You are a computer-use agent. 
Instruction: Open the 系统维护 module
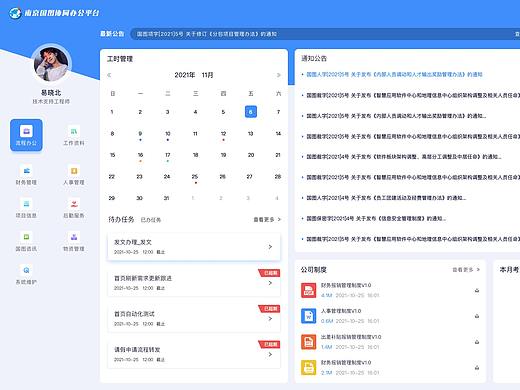(26, 274)
